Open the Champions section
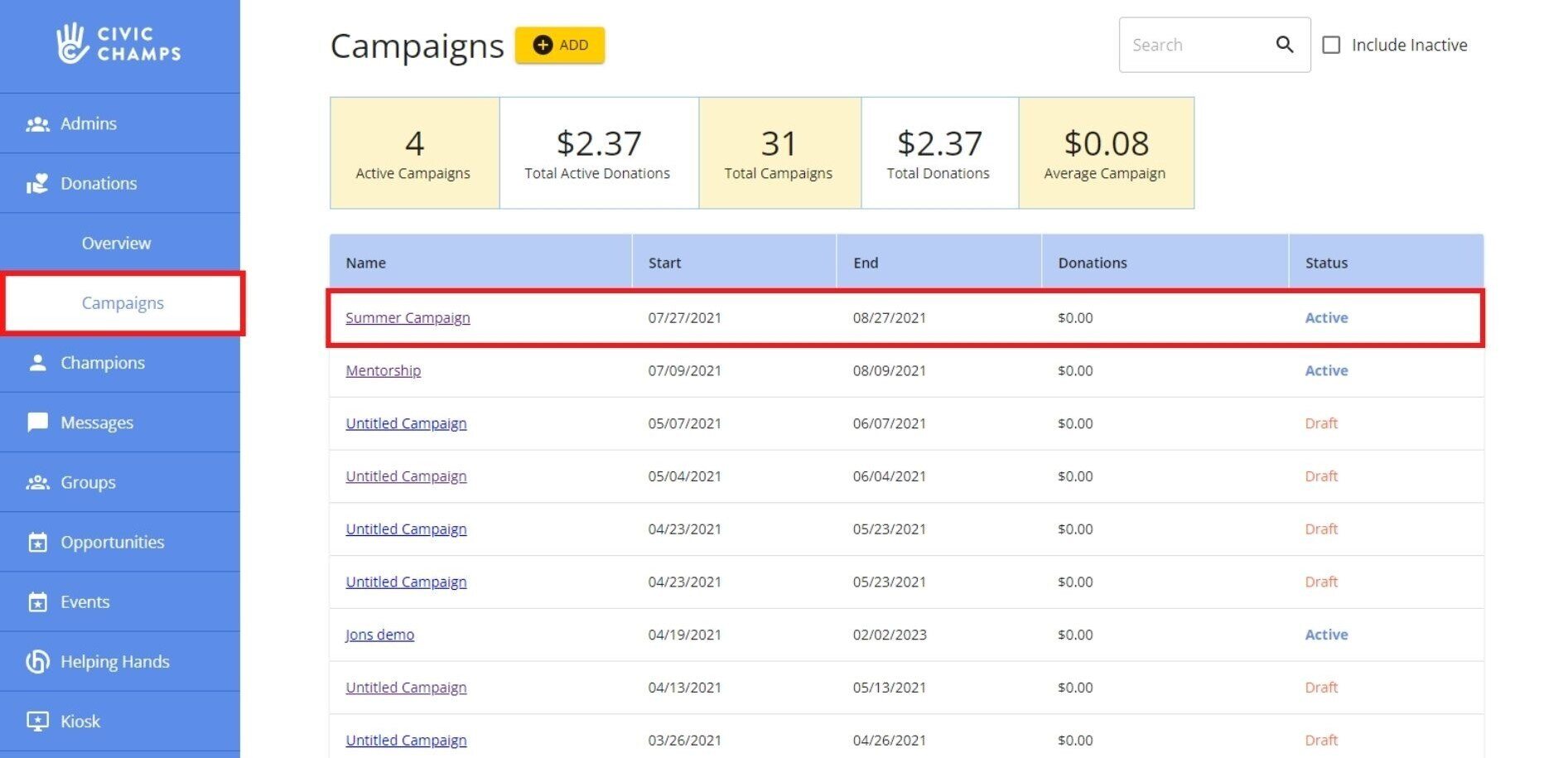 120,363
